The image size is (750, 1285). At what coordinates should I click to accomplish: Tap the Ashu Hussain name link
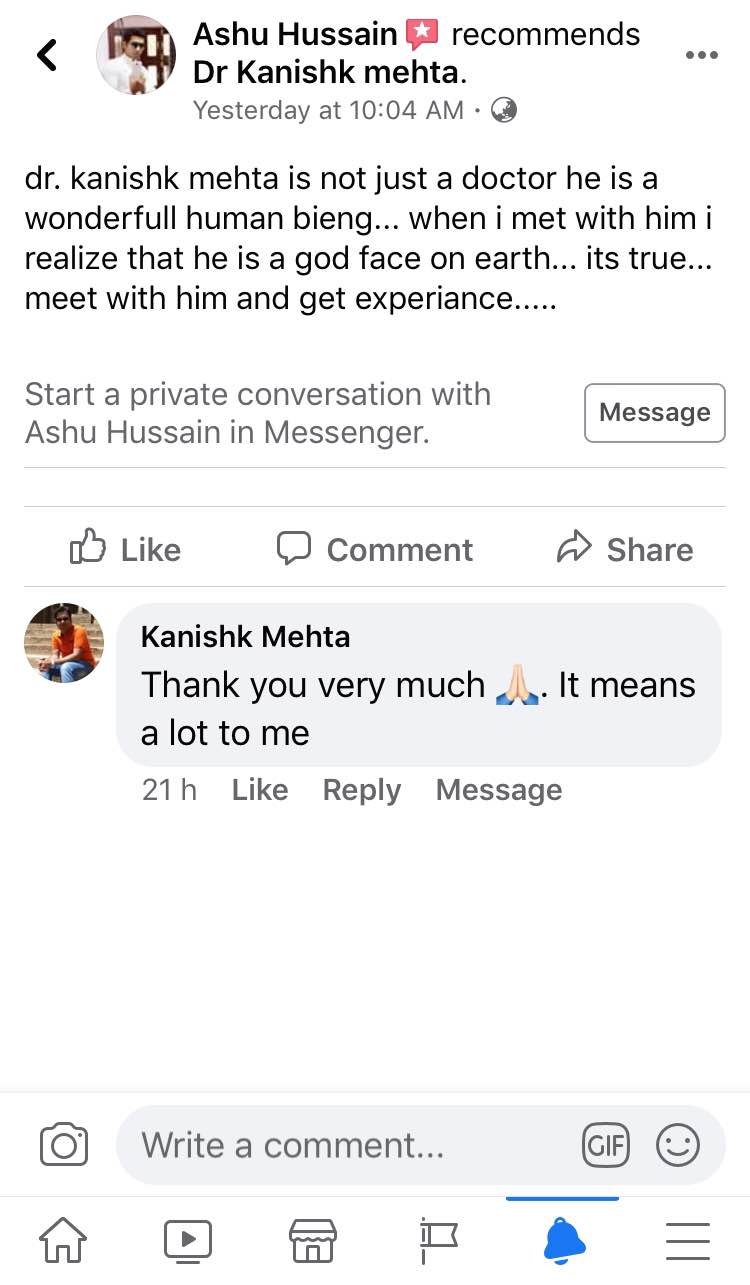pyautogui.click(x=295, y=34)
